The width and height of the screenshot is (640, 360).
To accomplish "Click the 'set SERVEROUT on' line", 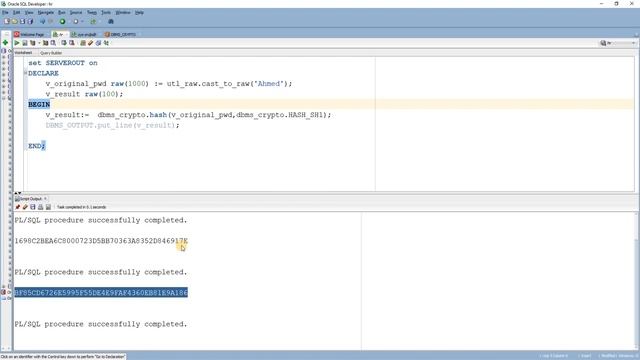I will coord(63,63).
